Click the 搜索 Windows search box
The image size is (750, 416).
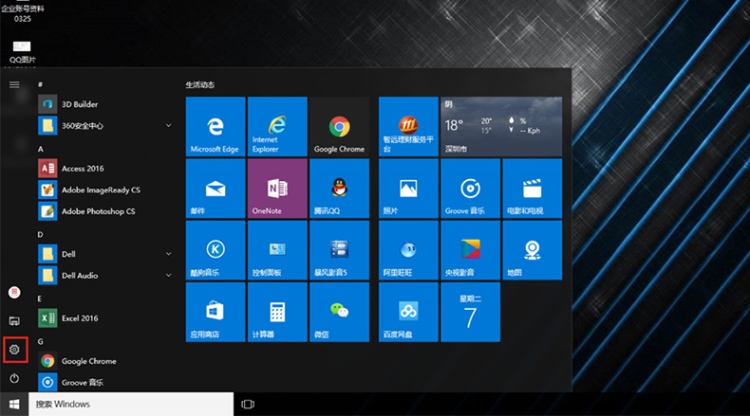click(x=130, y=404)
